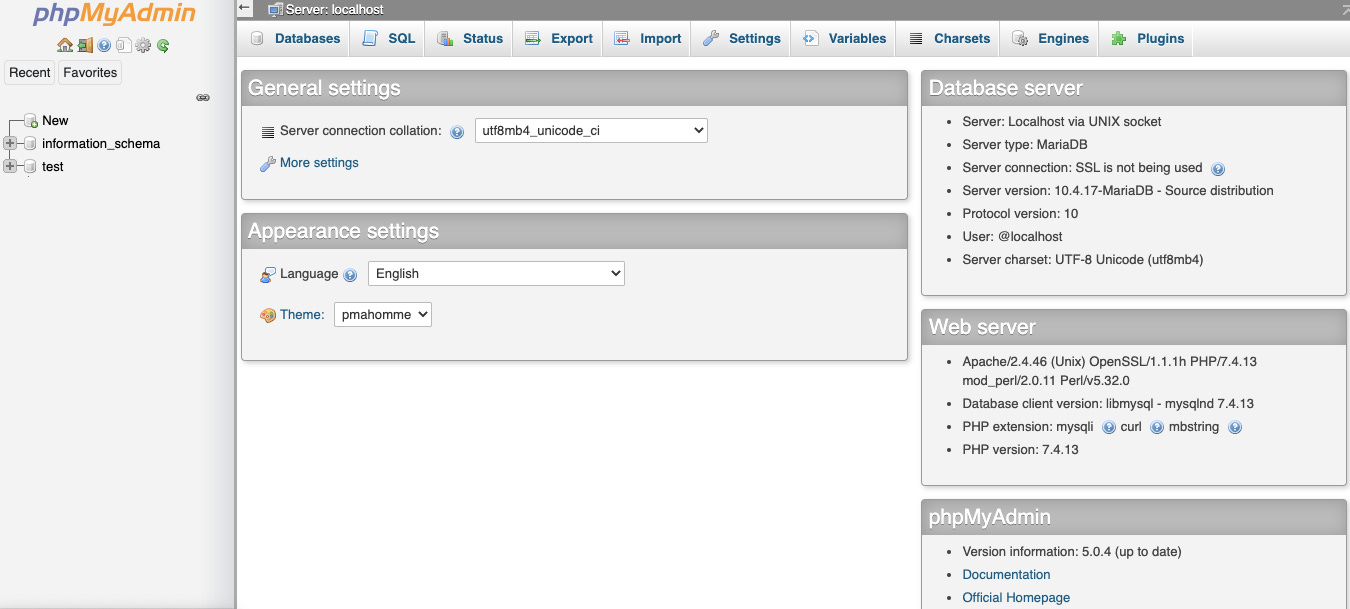Click the Status tab chart icon

coord(445,39)
